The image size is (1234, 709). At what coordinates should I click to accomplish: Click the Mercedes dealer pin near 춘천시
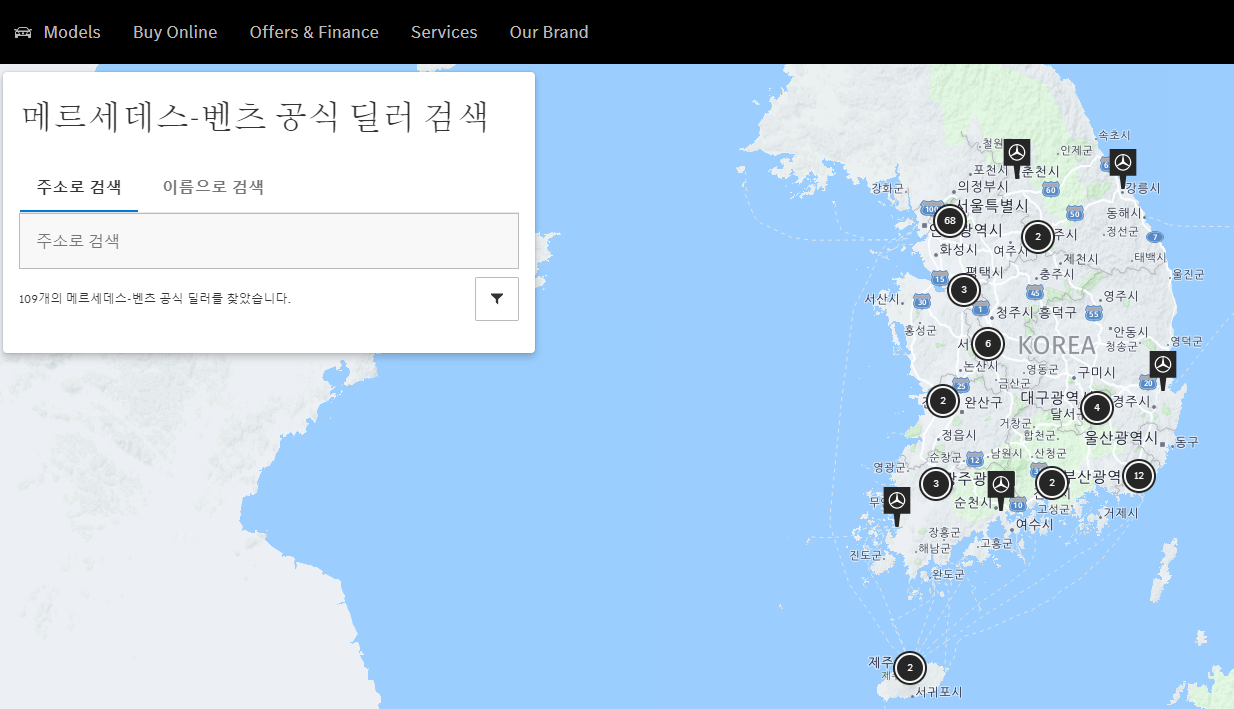[1017, 155]
